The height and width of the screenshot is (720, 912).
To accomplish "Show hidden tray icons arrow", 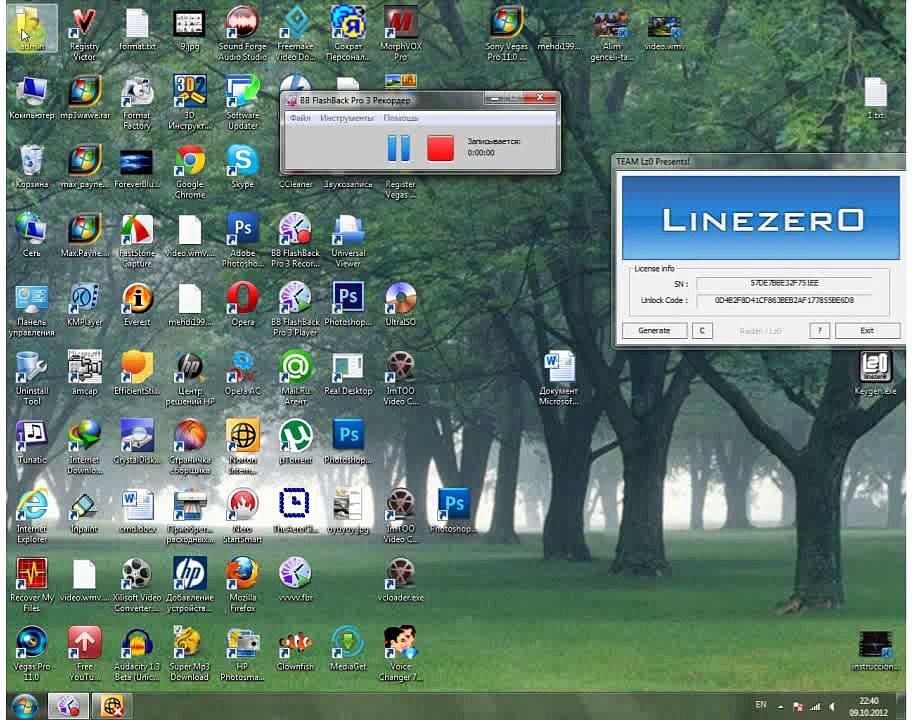I will tap(781, 707).
